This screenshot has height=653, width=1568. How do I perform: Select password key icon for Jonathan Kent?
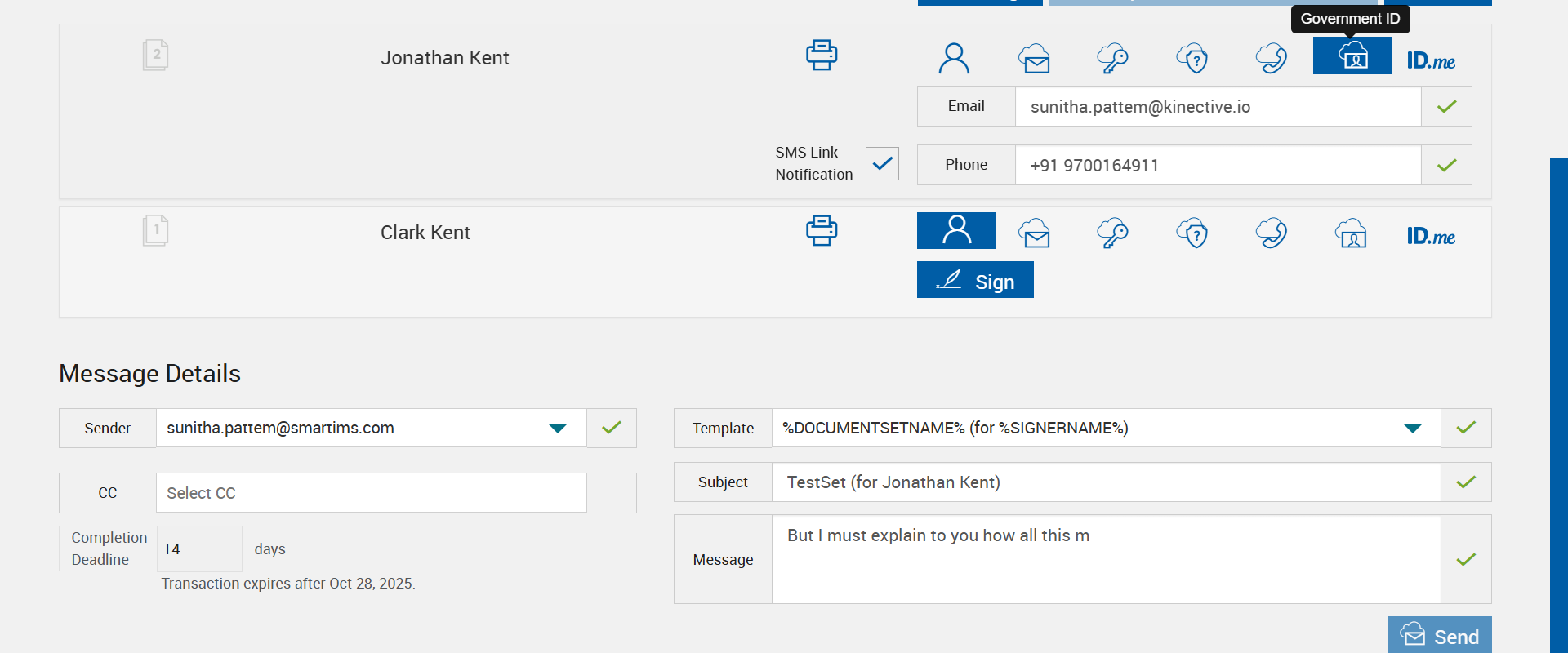coord(1112,58)
